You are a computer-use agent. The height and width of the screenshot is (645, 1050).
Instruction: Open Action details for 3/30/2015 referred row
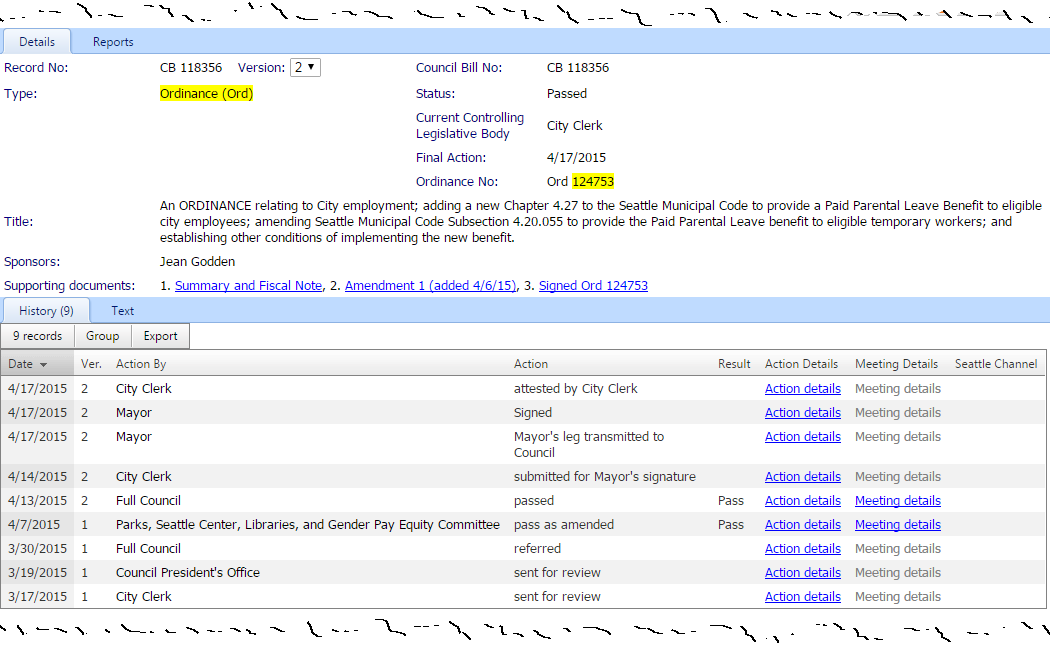pos(802,549)
